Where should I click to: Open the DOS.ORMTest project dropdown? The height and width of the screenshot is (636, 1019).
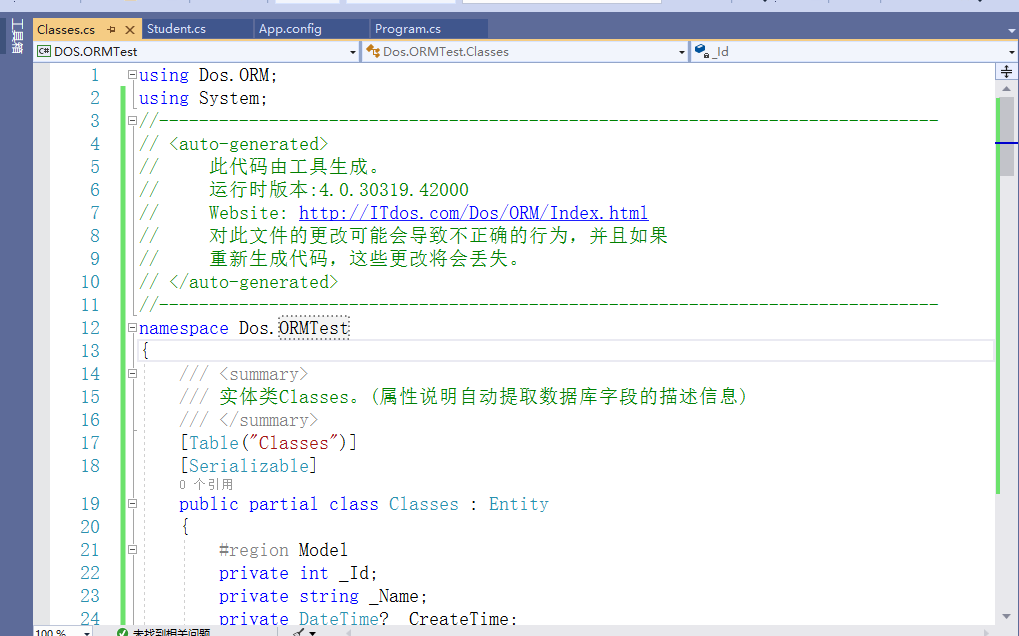click(x=352, y=51)
